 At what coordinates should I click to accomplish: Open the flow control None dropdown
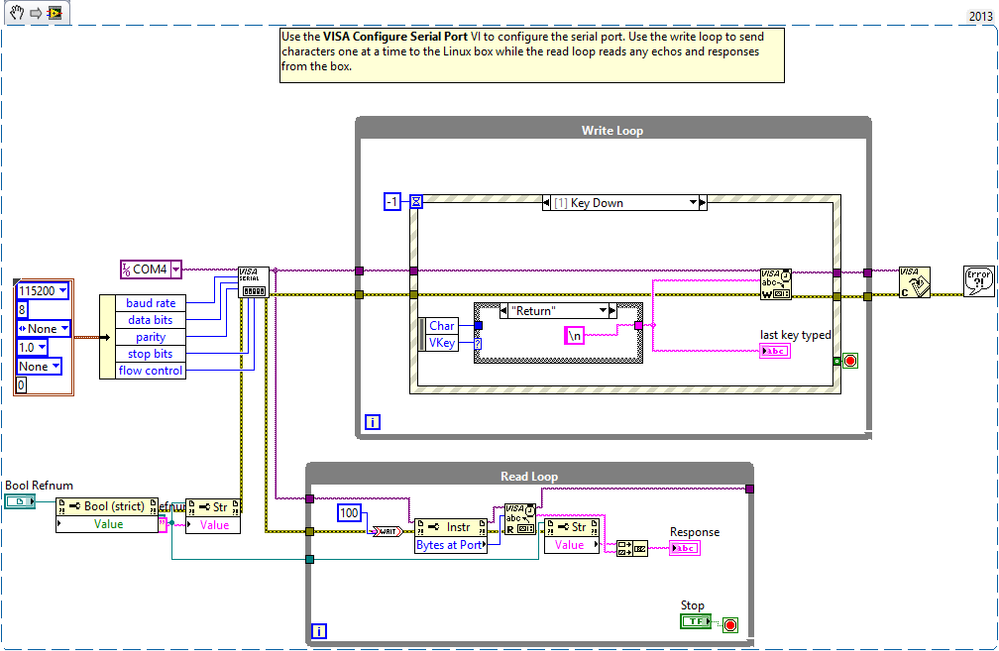pos(56,366)
